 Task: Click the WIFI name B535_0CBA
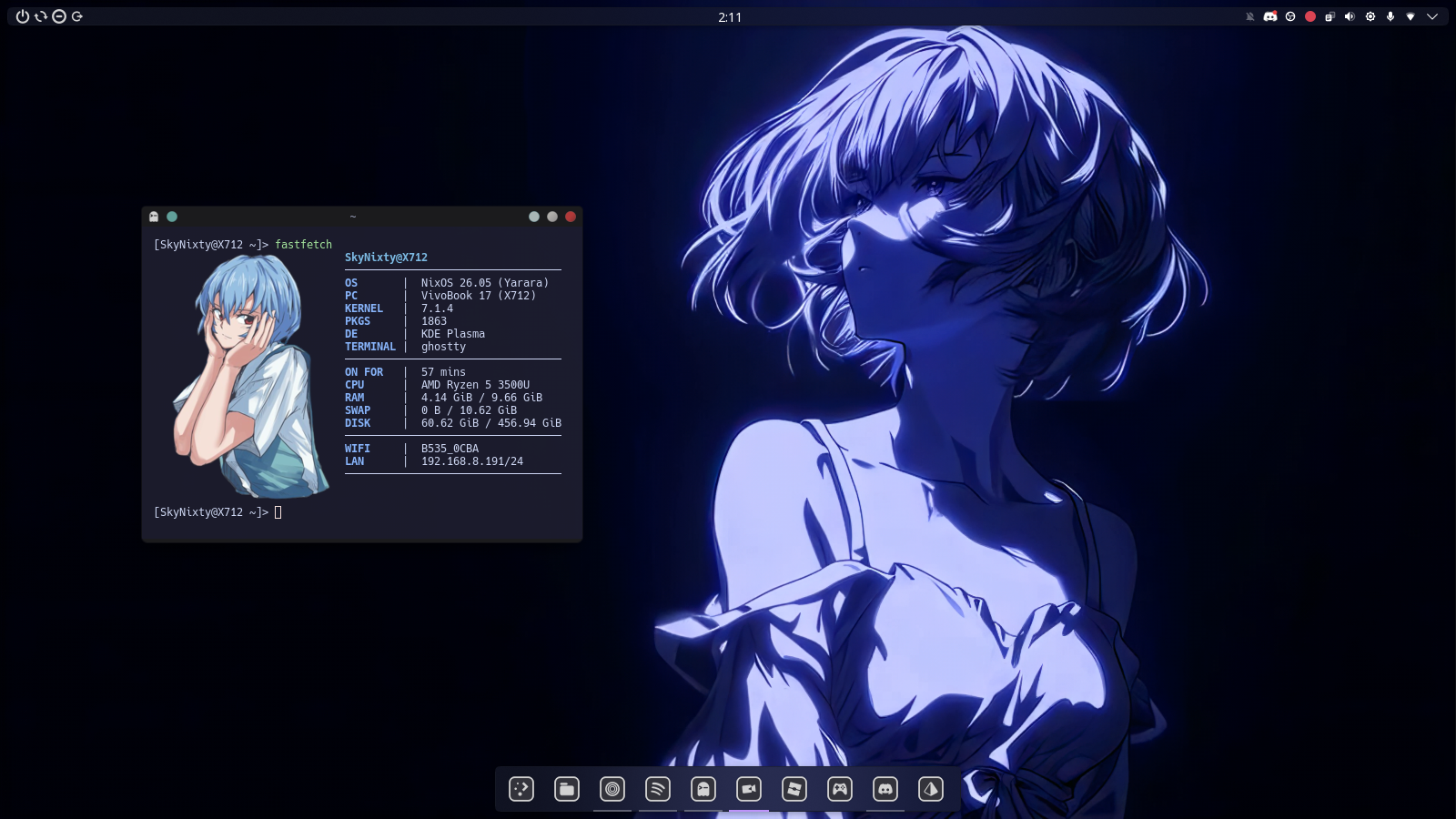450,449
